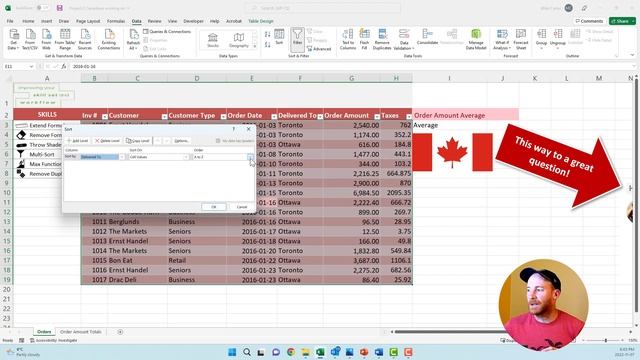Click the formula bar input
This screenshot has width=640, height=360.
click(x=351, y=67)
